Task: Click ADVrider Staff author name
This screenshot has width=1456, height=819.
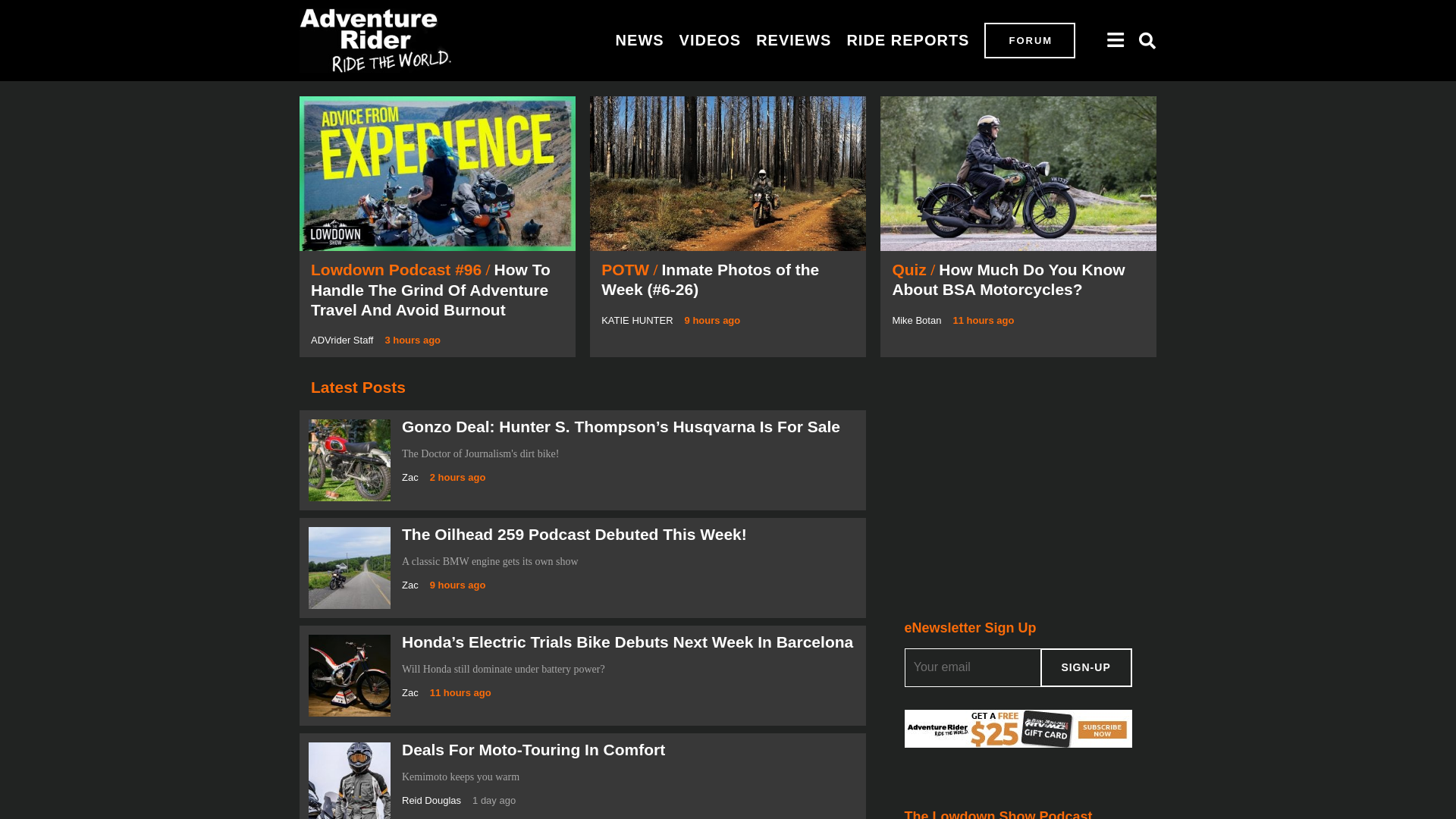Action: click(342, 340)
